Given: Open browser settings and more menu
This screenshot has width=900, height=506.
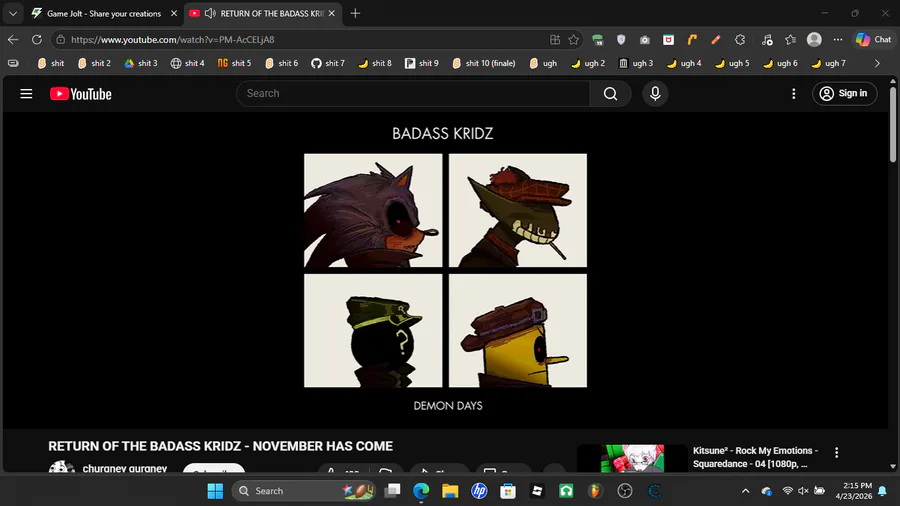Looking at the screenshot, I should pyautogui.click(x=838, y=40).
